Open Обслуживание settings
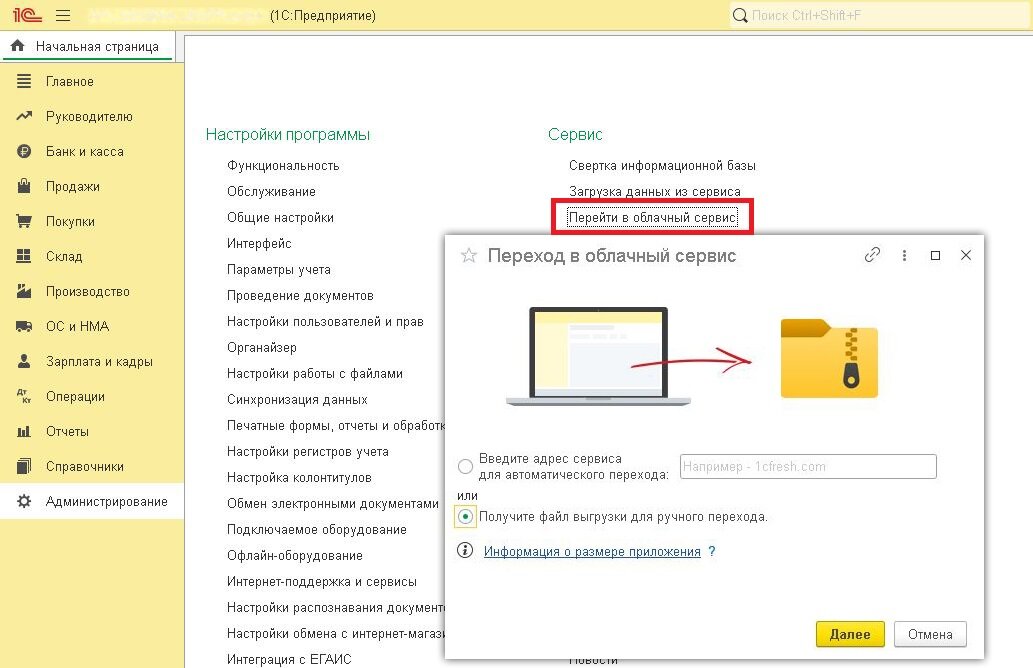The height and width of the screenshot is (668, 1033). point(271,191)
